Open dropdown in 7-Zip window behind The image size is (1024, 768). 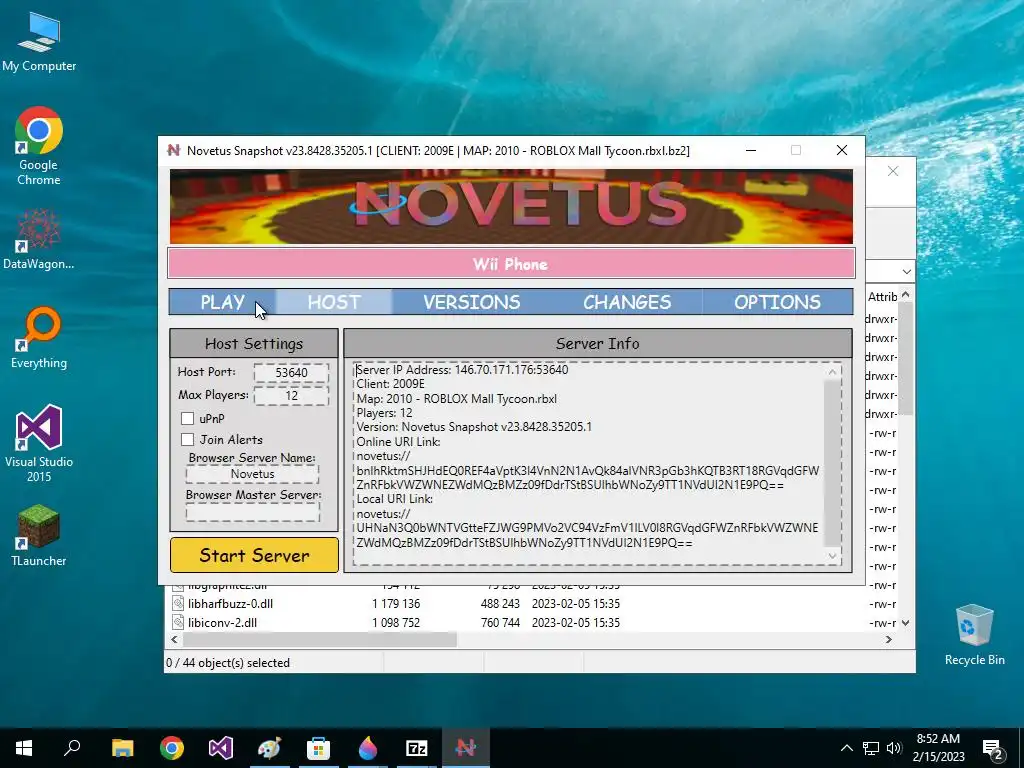click(906, 272)
